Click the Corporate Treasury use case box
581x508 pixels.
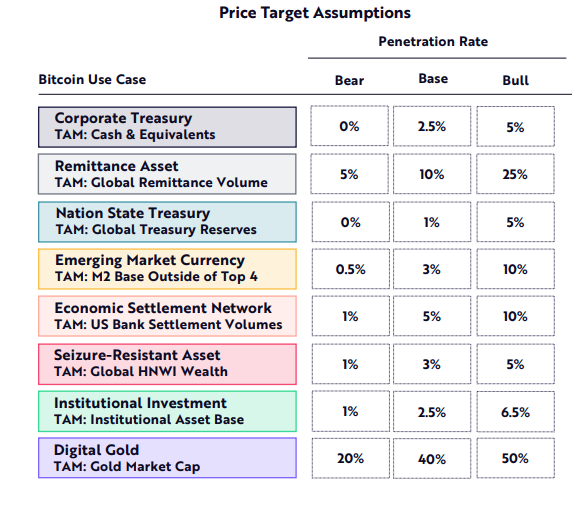click(x=167, y=127)
